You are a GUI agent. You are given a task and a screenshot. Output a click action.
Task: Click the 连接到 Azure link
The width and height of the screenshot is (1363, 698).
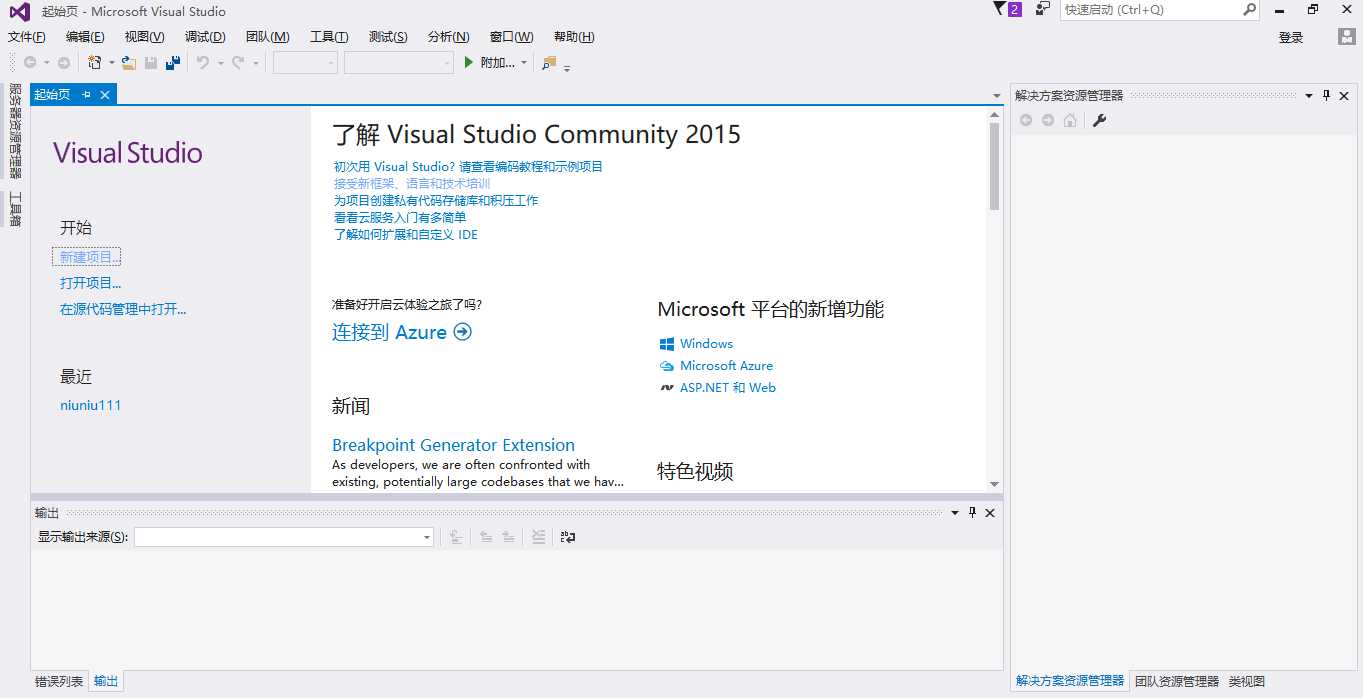point(401,332)
